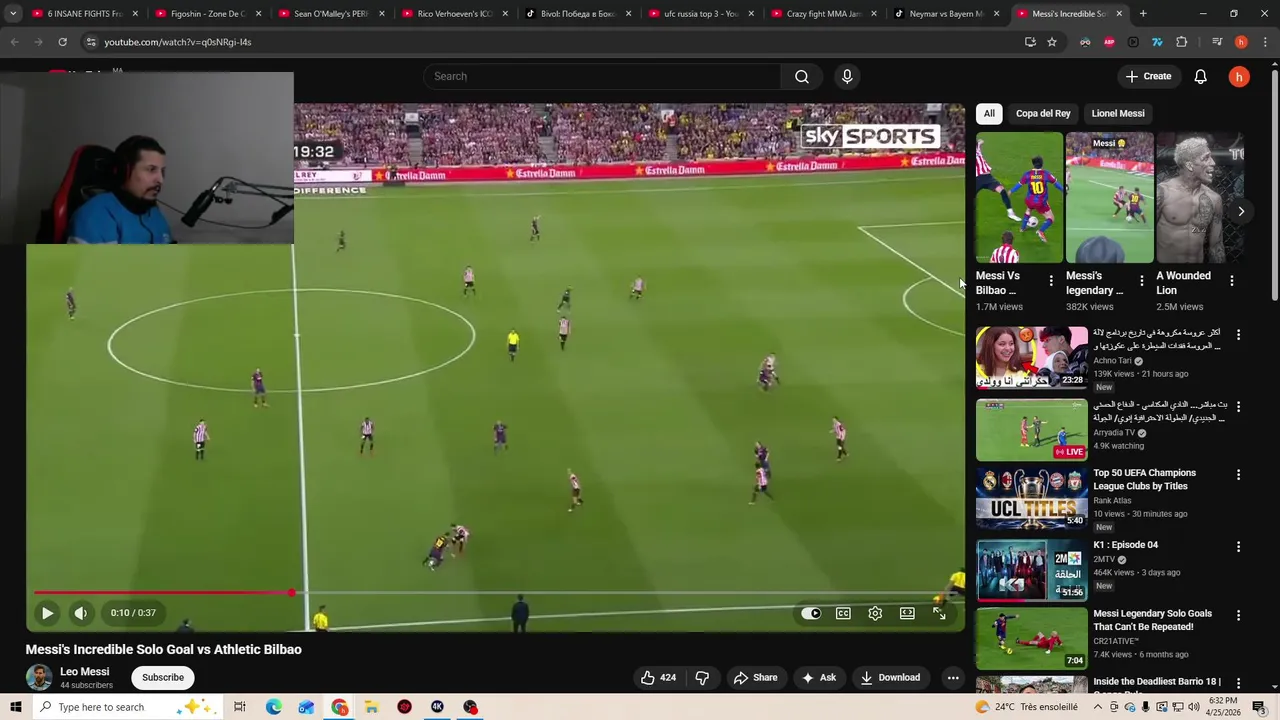The height and width of the screenshot is (720, 1280).
Task: Open Chrome three-dot menu
Action: click(x=1263, y=42)
